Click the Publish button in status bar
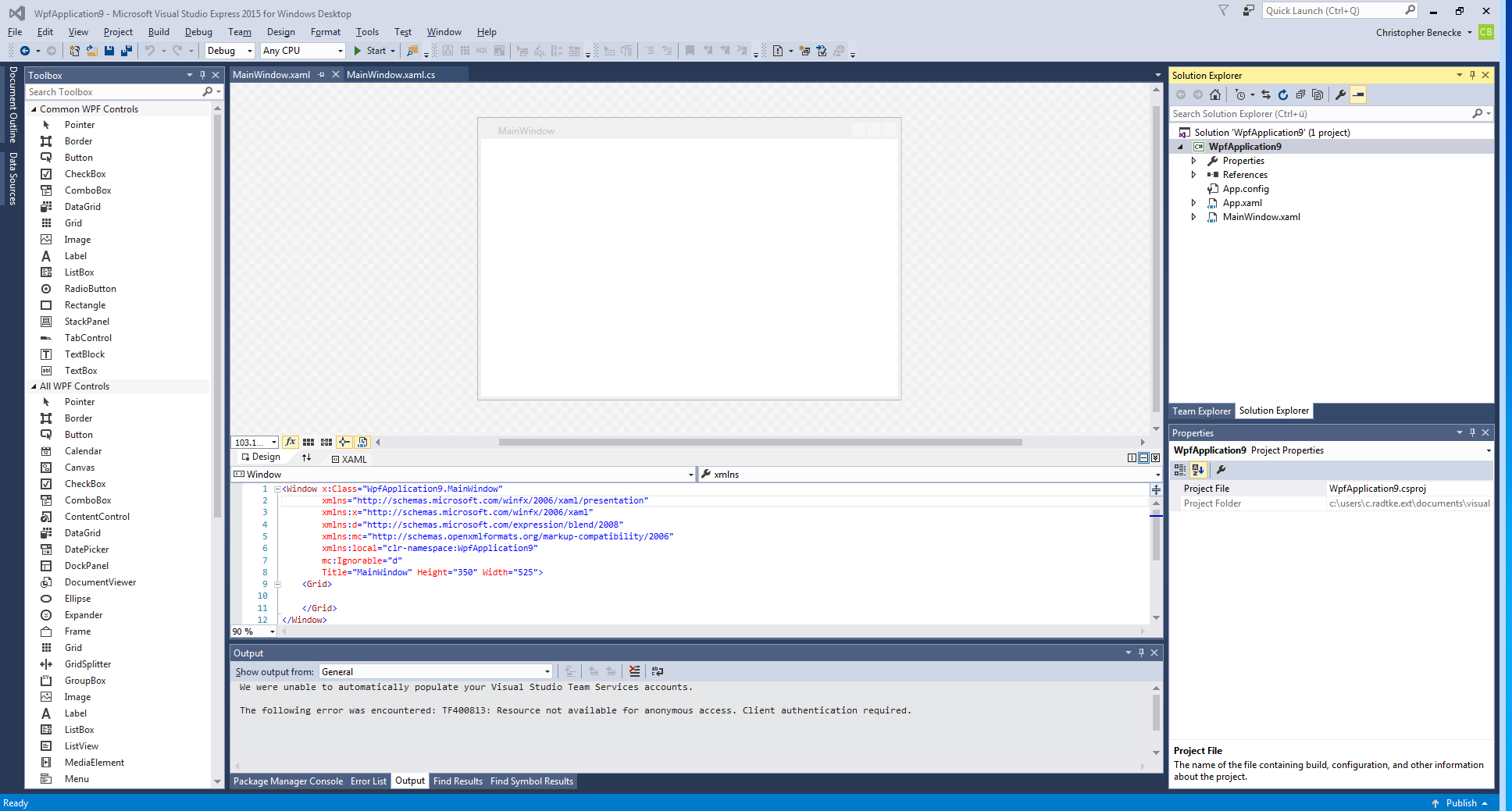Viewport: 1512px width, 811px height. point(1460,803)
